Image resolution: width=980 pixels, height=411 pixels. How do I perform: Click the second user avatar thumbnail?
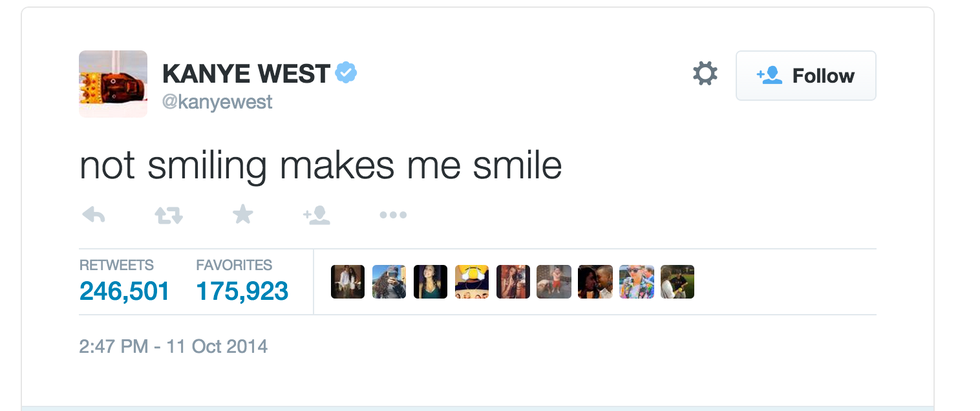[389, 282]
